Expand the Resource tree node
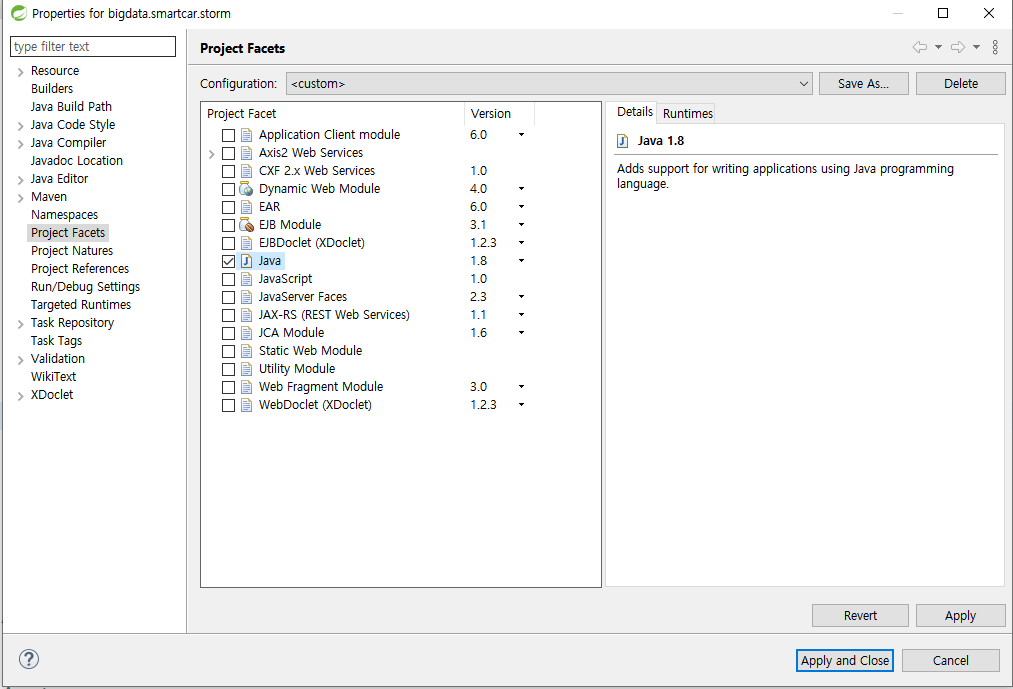 [x=21, y=72]
